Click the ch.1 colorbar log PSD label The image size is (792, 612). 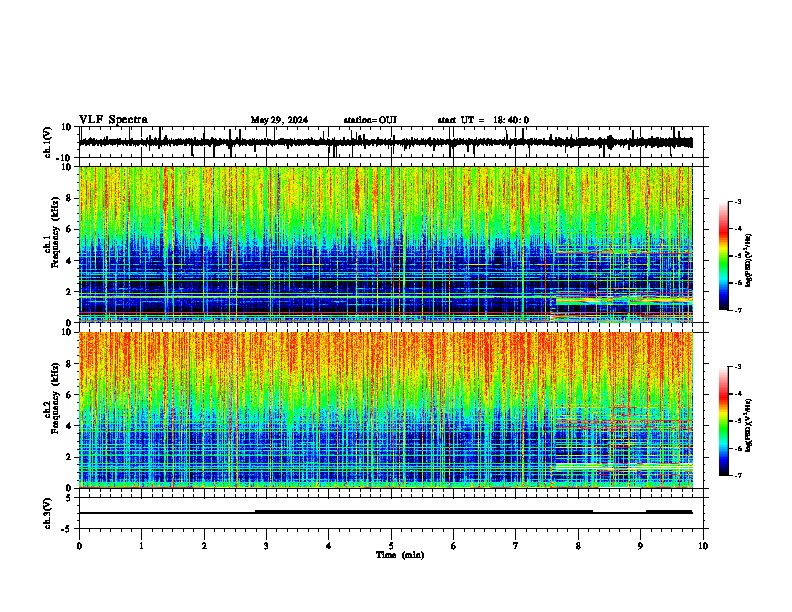[749, 261]
